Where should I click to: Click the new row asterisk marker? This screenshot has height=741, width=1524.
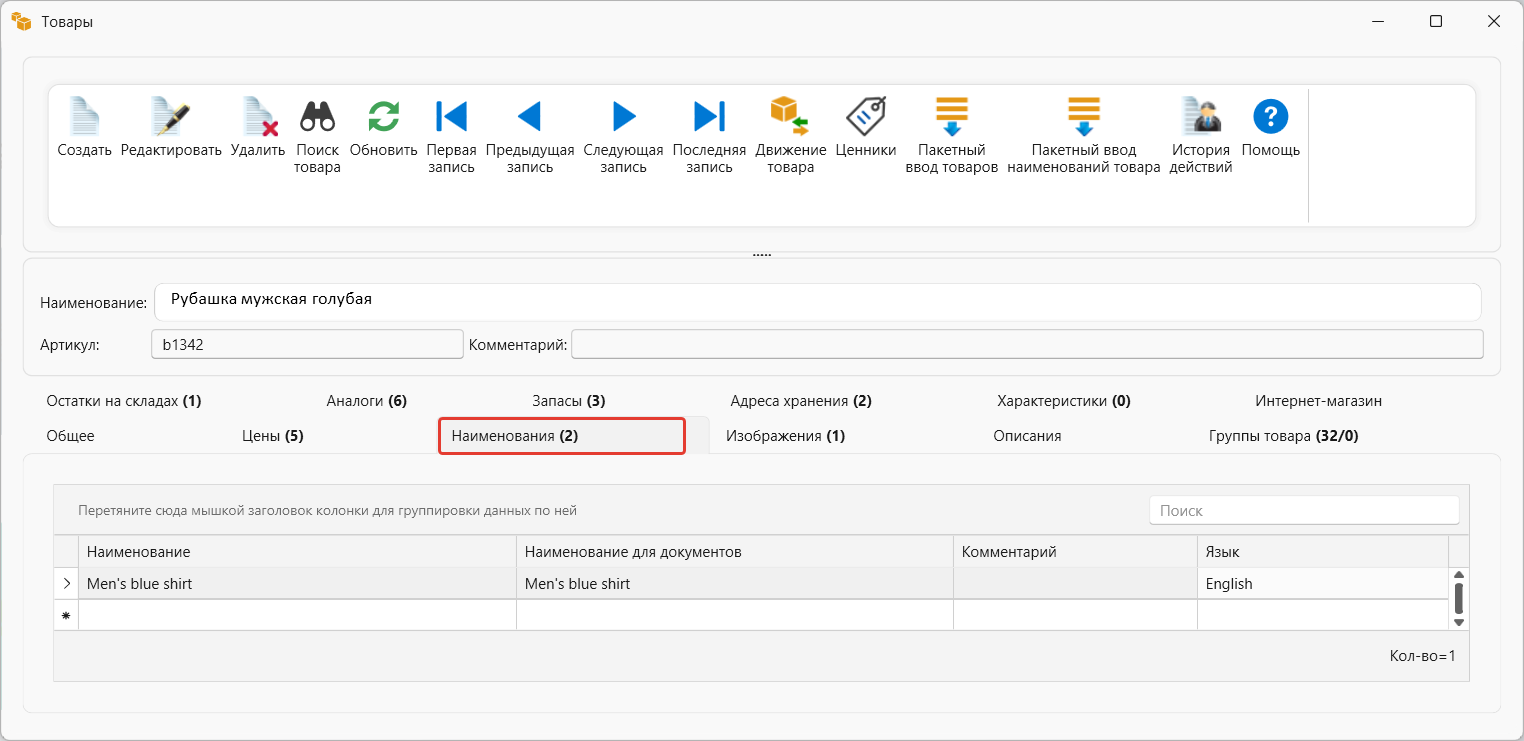(66, 615)
